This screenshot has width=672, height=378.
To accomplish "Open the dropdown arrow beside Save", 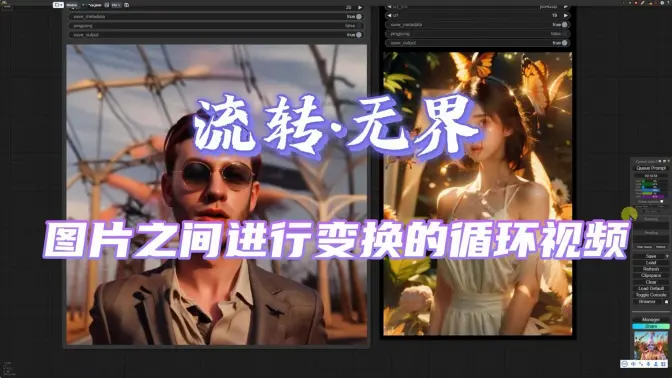I will (667, 256).
